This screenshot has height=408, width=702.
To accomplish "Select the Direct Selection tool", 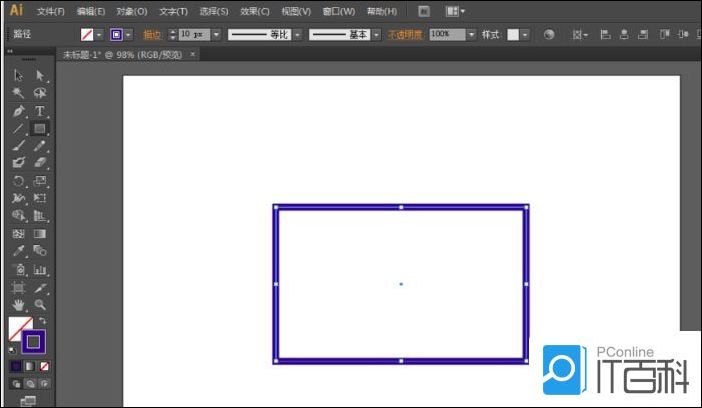I will (40, 75).
